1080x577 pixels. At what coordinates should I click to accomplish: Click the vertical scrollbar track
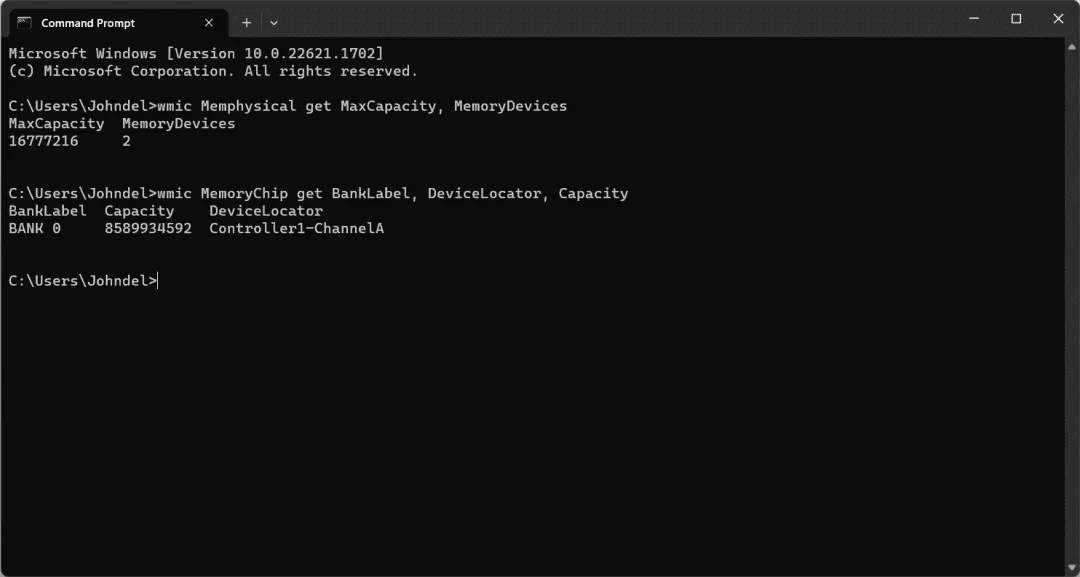pos(1072,308)
